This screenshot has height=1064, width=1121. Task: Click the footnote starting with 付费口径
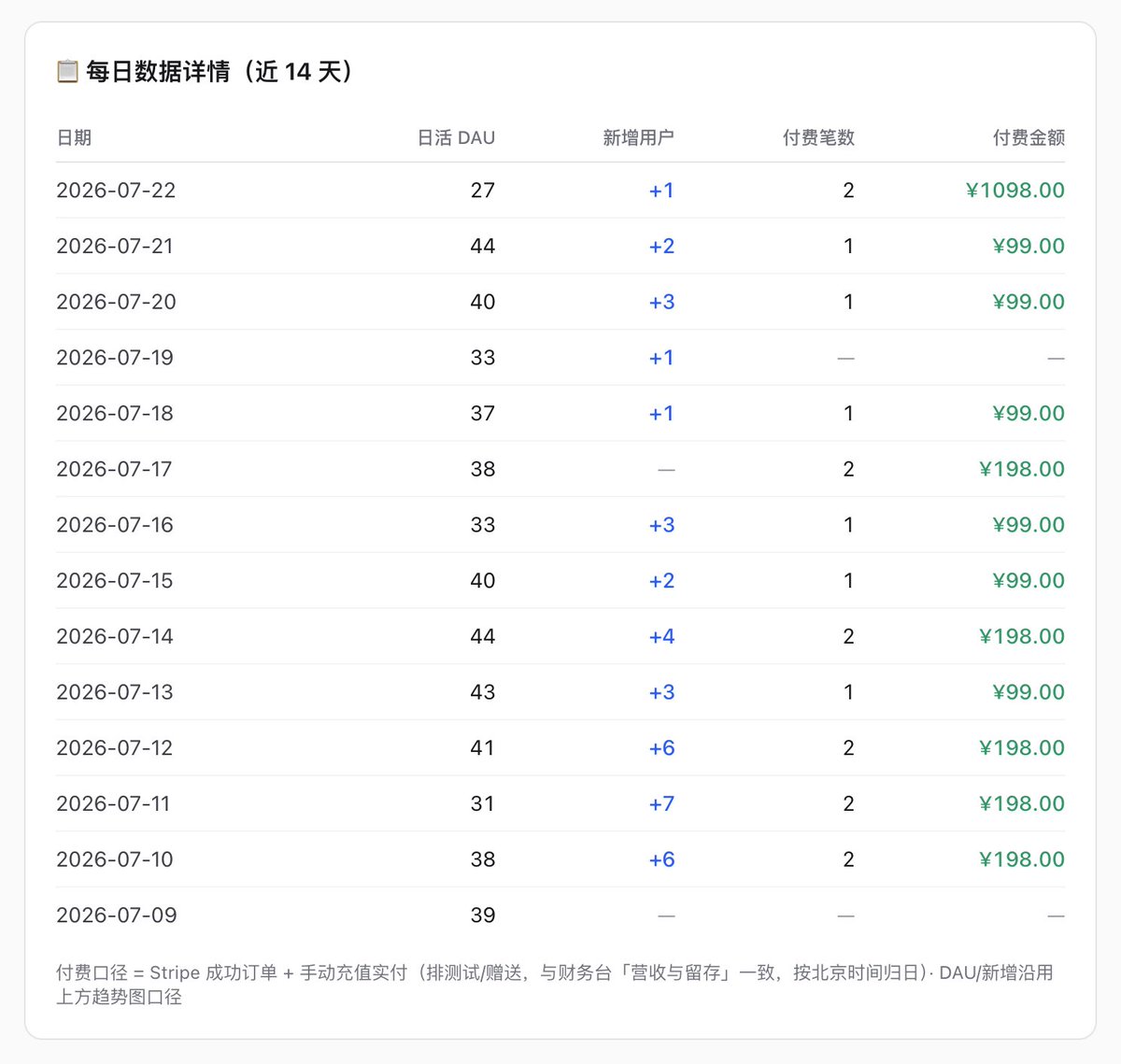pyautogui.click(x=555, y=985)
